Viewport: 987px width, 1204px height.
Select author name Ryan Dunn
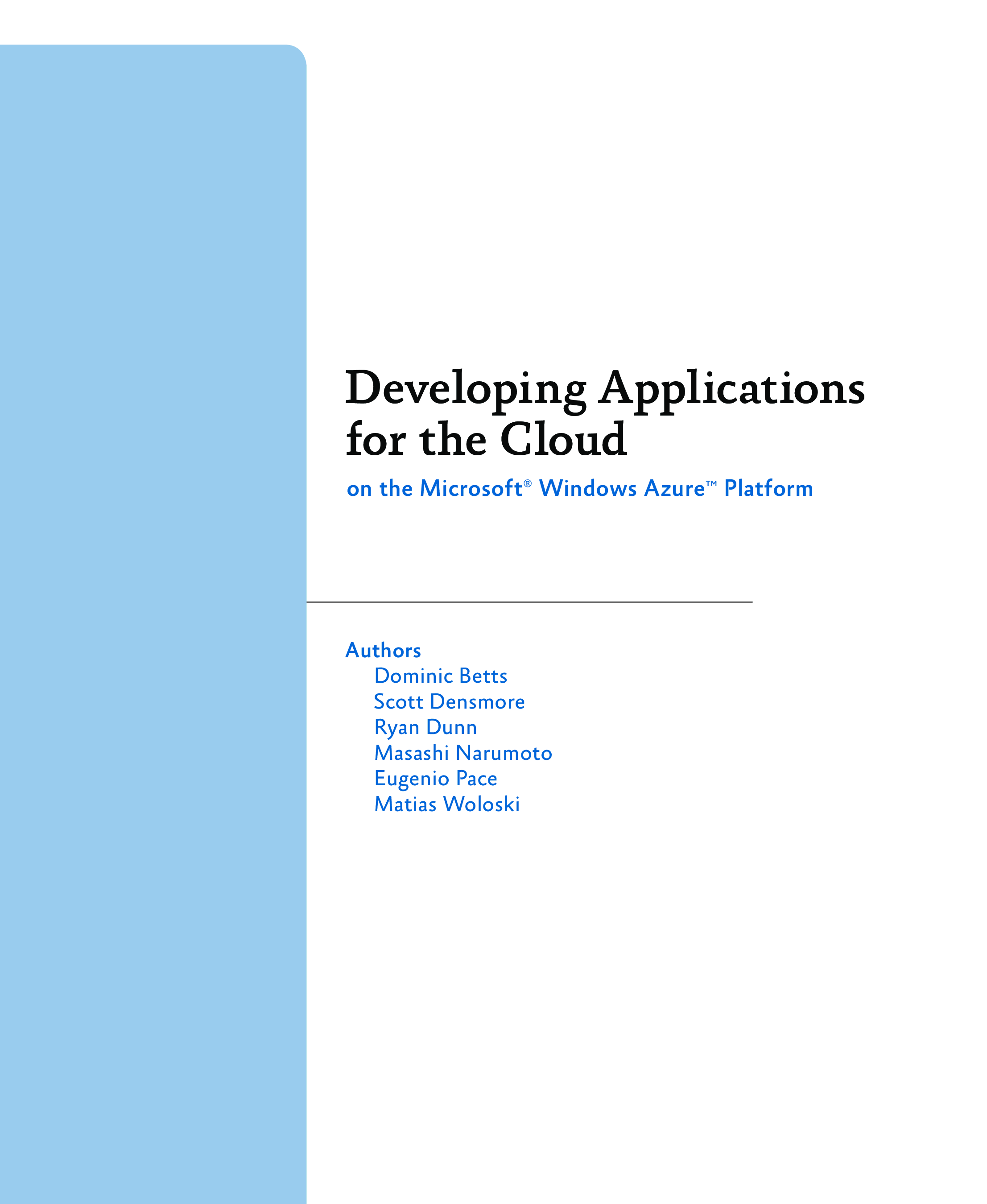[425, 727]
